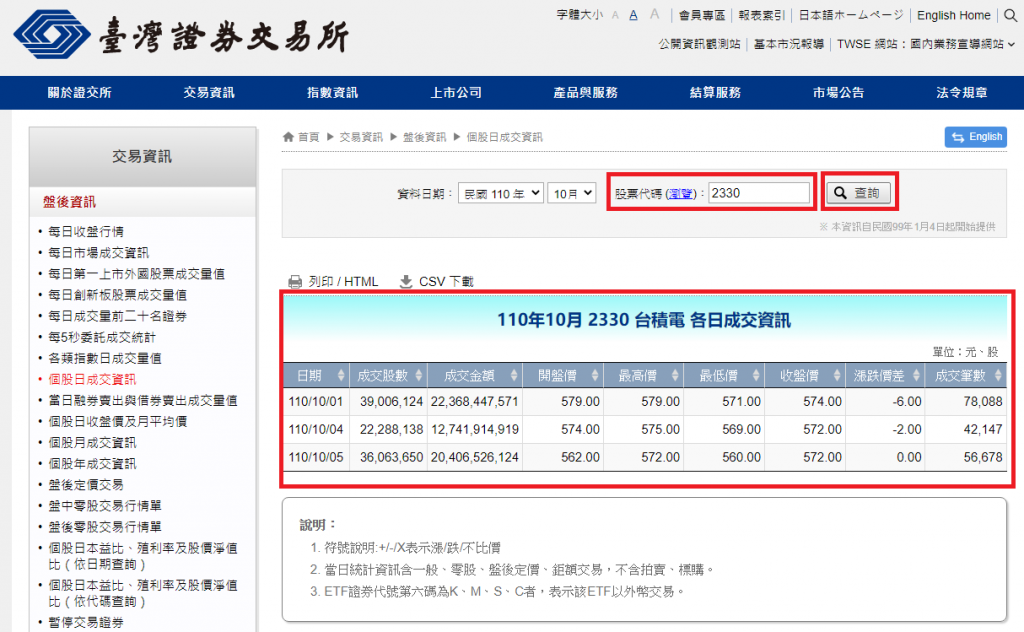Image resolution: width=1024 pixels, height=632 pixels.
Task: Click 交易資訊 in the breadcrumb
Action: (x=361, y=136)
